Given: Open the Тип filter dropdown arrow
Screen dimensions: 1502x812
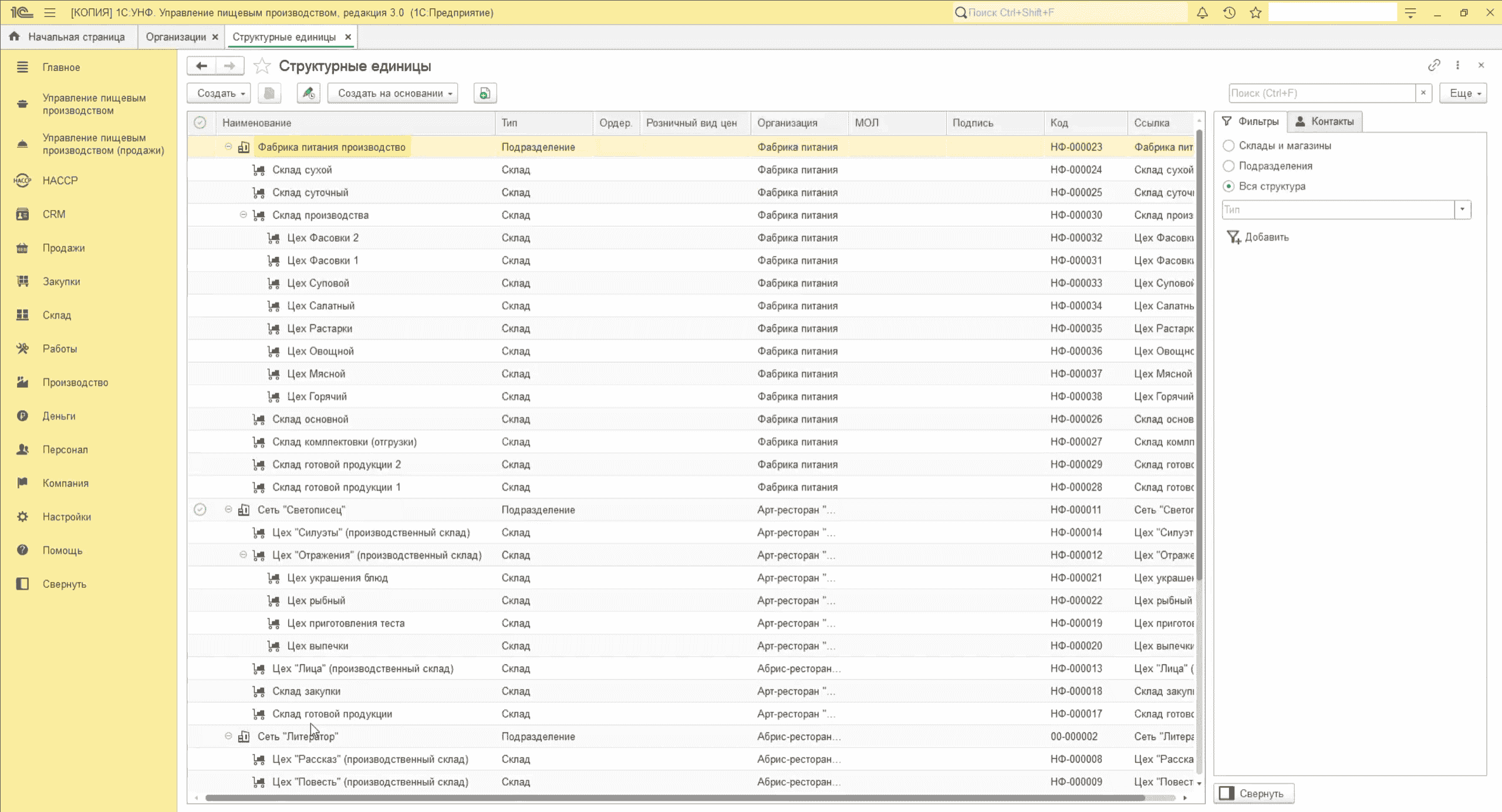Looking at the screenshot, I should pos(1462,209).
